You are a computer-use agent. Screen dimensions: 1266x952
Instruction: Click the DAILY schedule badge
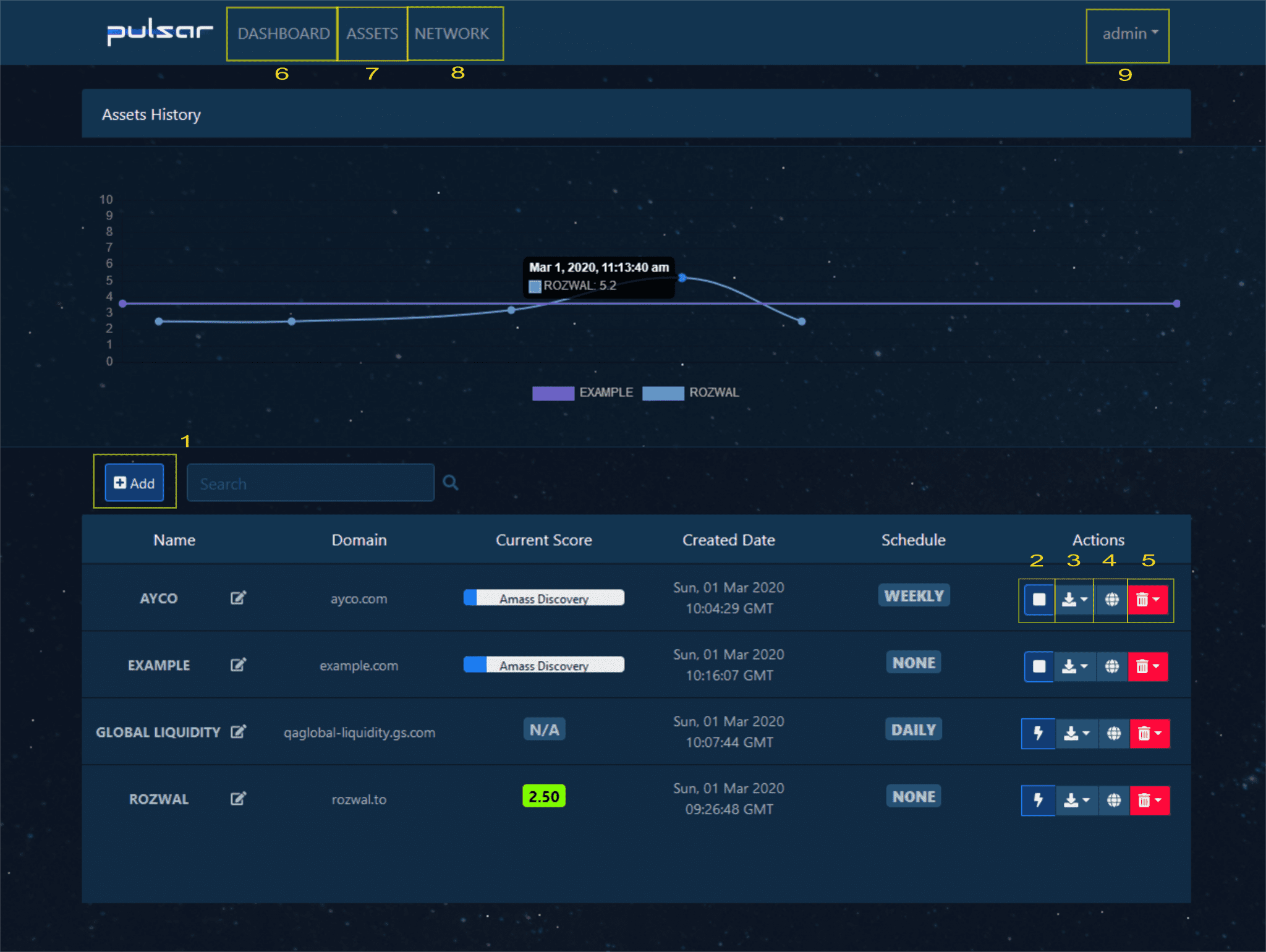pyautogui.click(x=914, y=729)
